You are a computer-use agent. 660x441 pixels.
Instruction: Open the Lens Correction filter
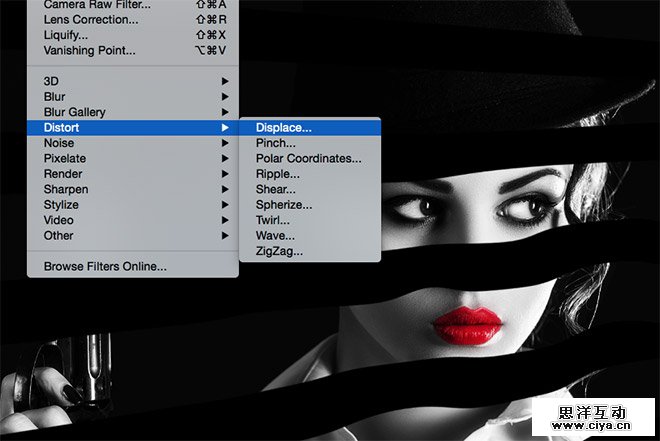[x=91, y=19]
